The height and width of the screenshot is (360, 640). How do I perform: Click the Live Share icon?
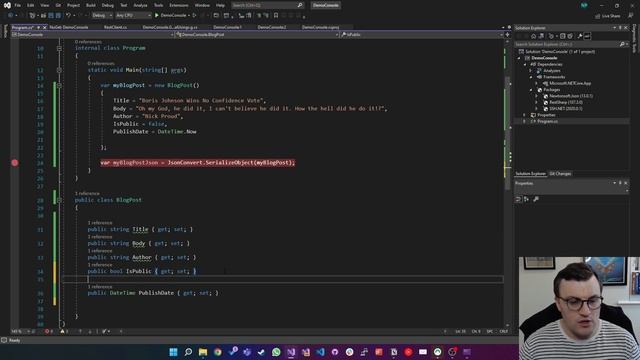click(598, 16)
